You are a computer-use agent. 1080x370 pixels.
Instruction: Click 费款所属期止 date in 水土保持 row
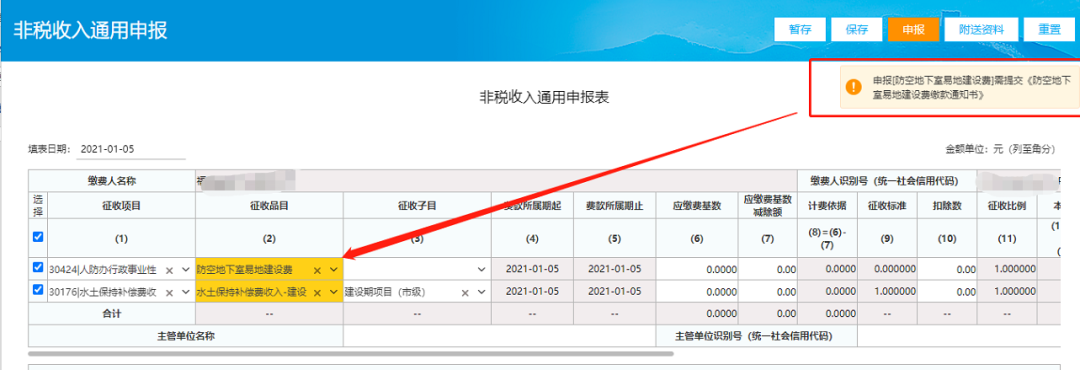point(614,291)
